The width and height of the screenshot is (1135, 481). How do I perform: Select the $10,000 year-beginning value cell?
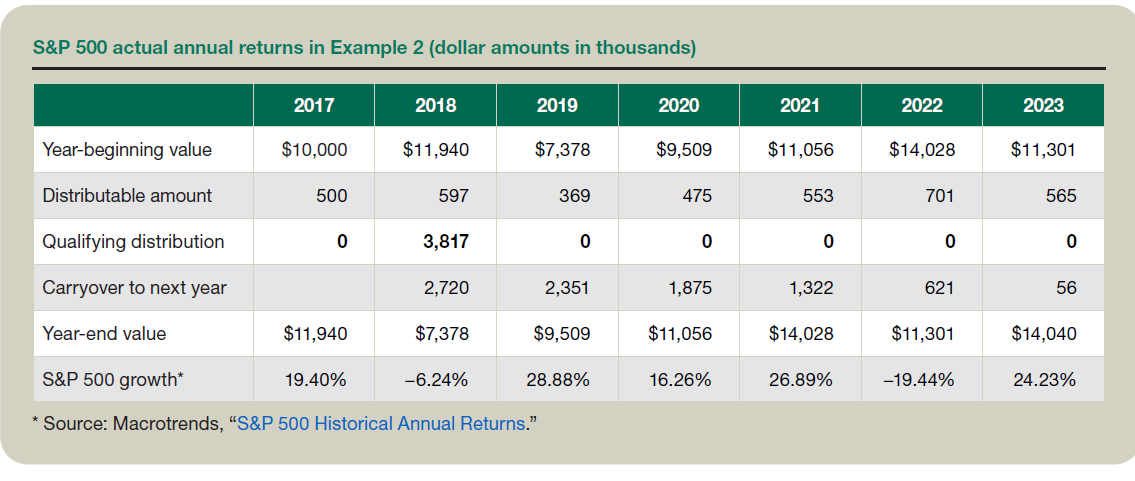(314, 150)
